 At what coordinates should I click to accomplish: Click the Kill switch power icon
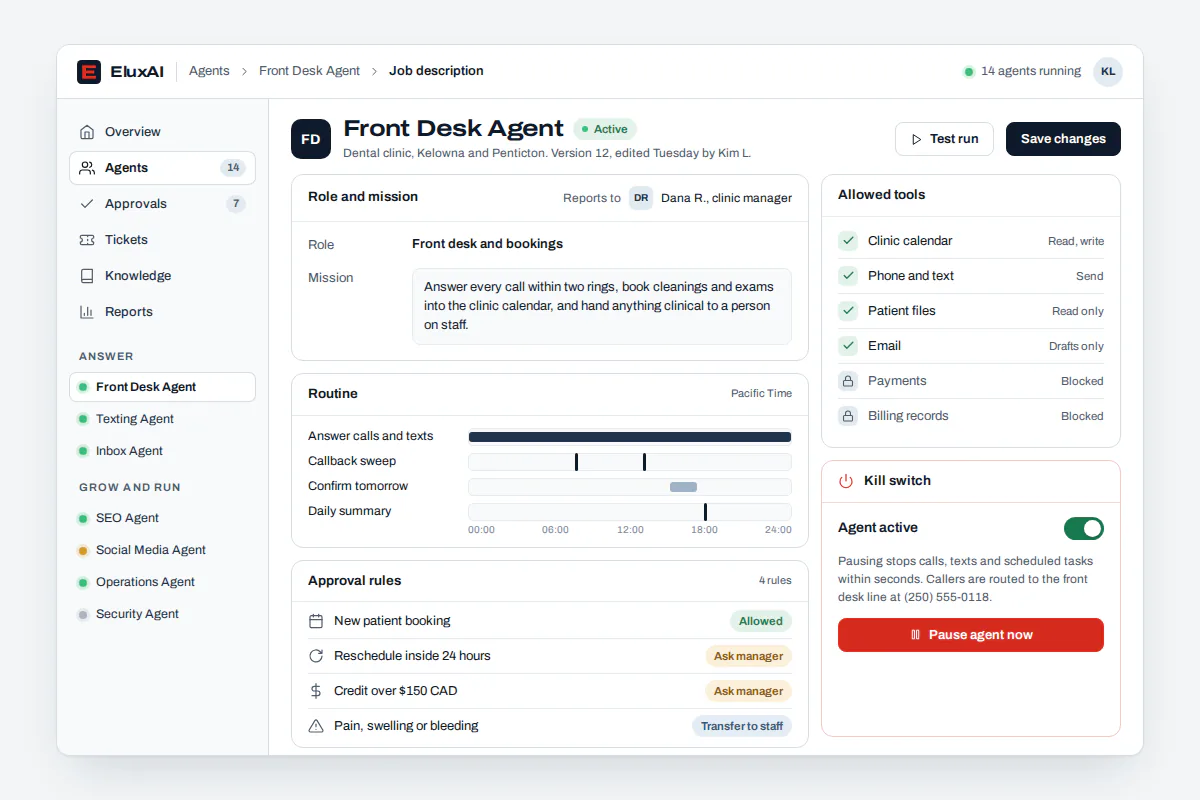point(846,481)
